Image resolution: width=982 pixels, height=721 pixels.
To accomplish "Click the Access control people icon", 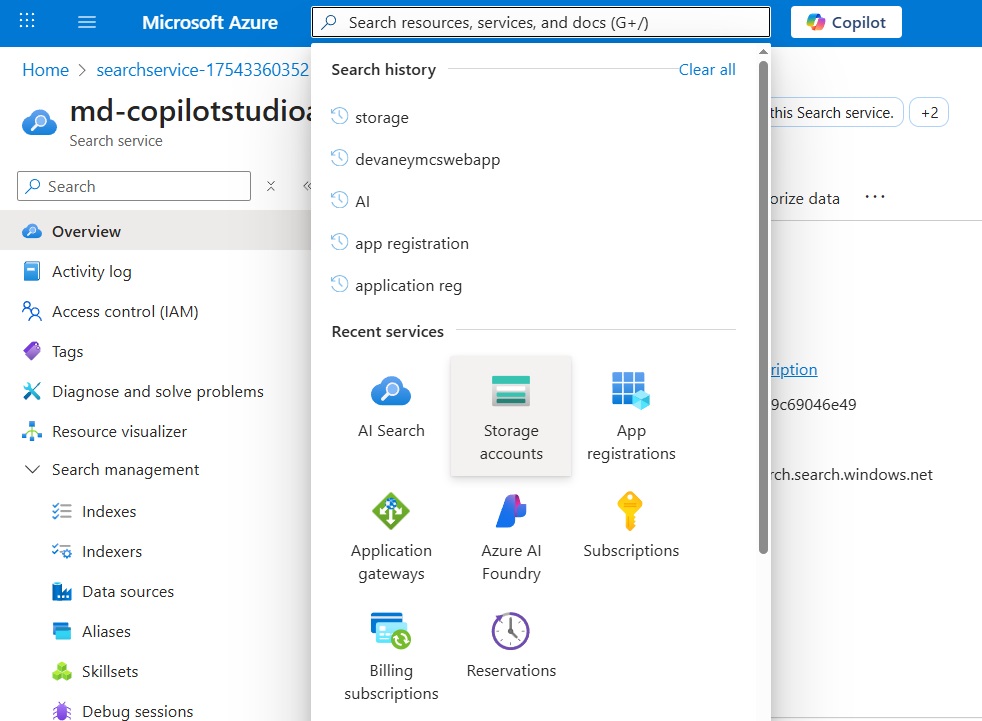I will (32, 311).
